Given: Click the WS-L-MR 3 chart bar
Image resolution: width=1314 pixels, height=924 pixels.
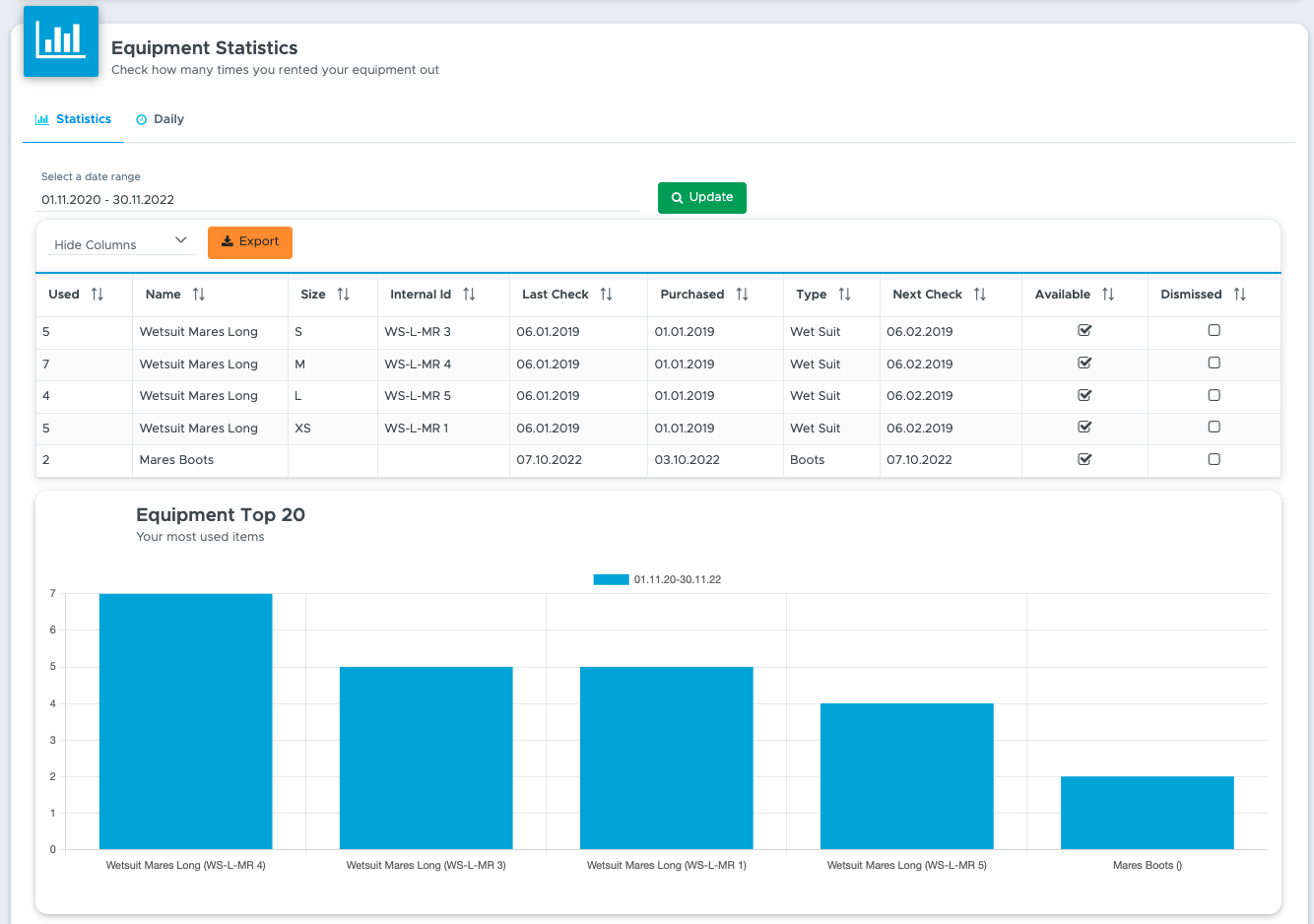Looking at the screenshot, I should point(427,758).
